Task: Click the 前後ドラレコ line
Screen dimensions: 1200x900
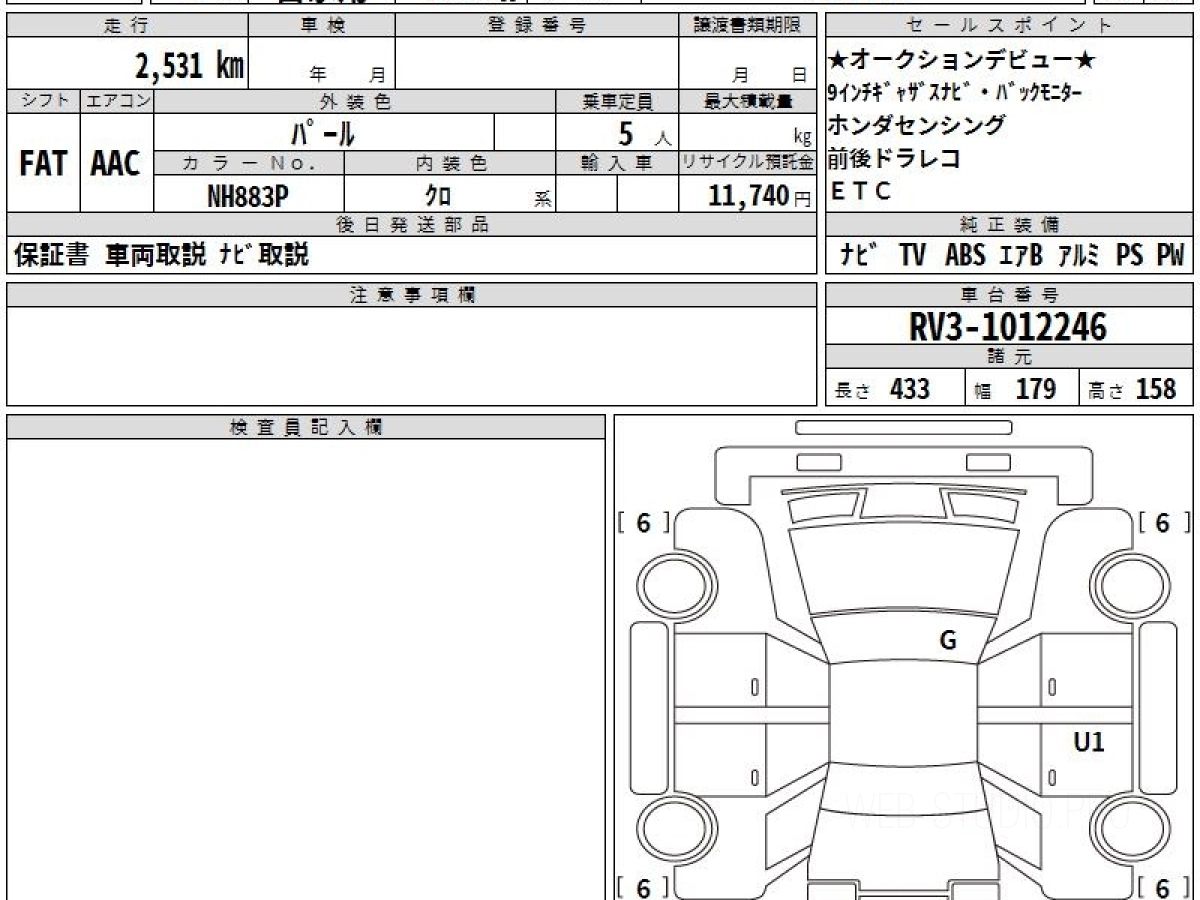Action: pos(896,158)
